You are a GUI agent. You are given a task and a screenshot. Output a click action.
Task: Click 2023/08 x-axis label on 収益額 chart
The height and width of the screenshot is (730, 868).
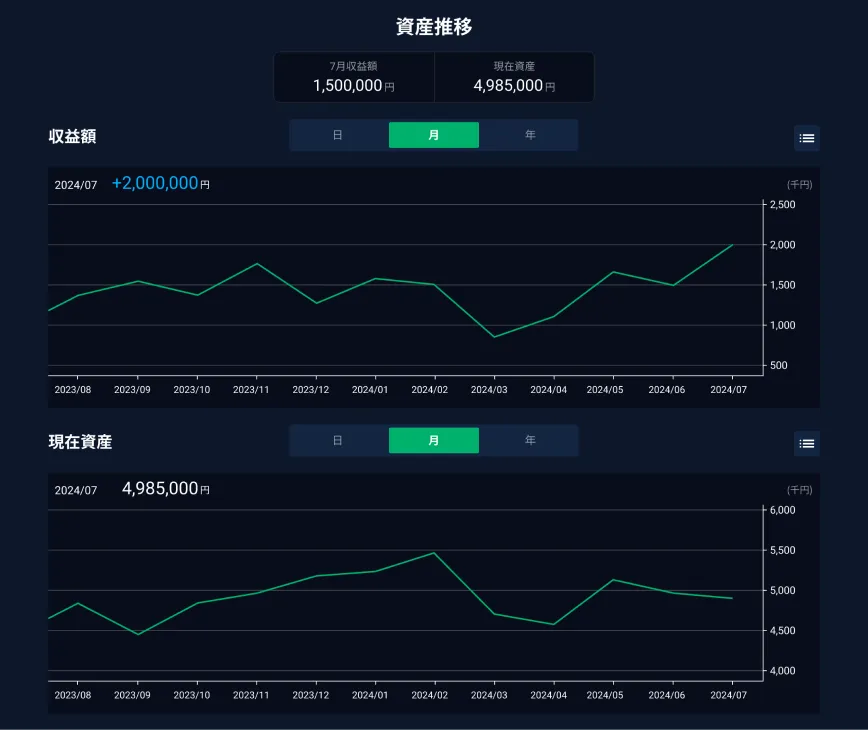pyautogui.click(x=72, y=390)
